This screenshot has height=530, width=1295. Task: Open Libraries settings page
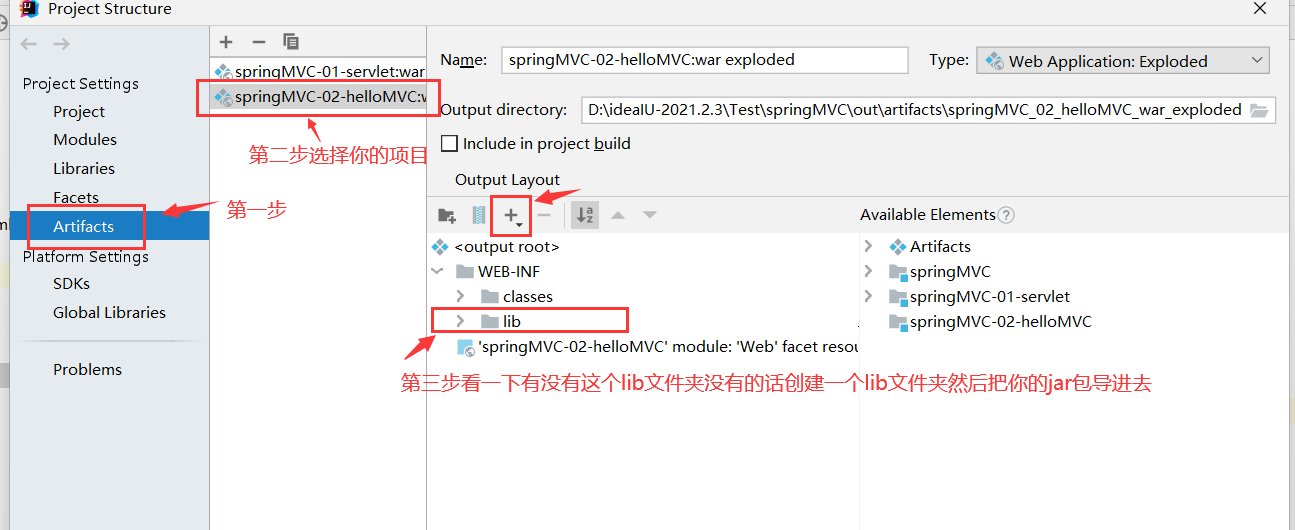point(84,169)
